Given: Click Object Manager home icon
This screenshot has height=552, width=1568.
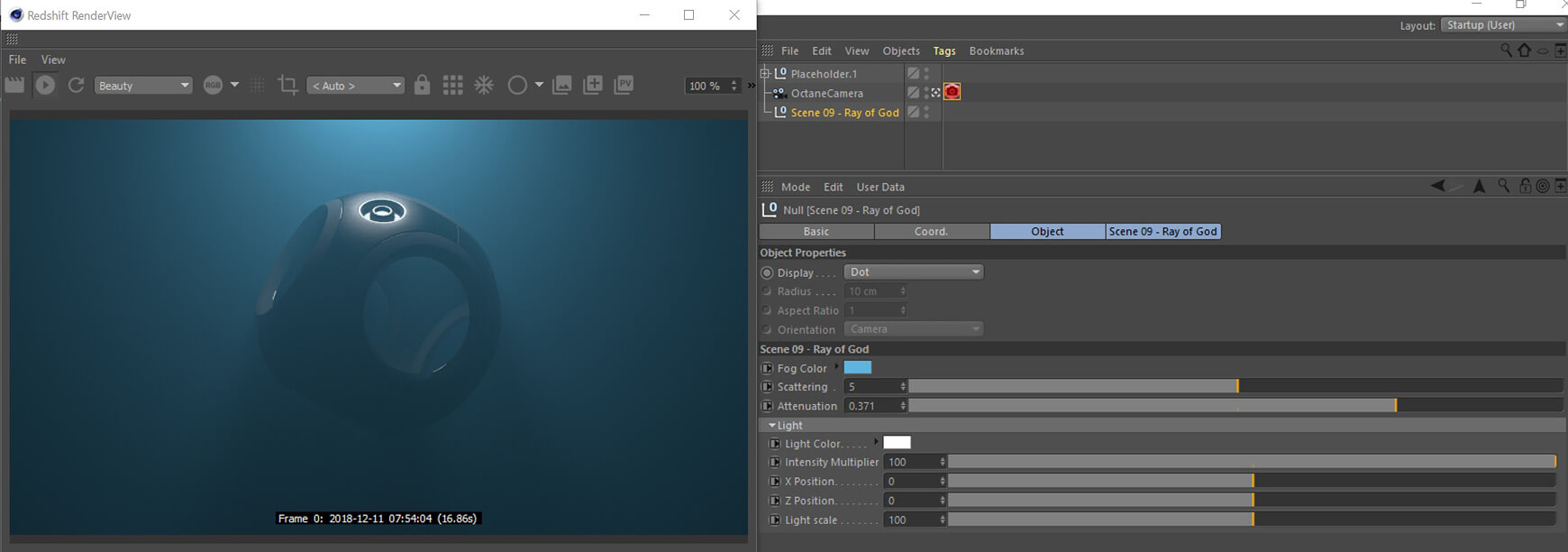Looking at the screenshot, I should tap(1524, 51).
